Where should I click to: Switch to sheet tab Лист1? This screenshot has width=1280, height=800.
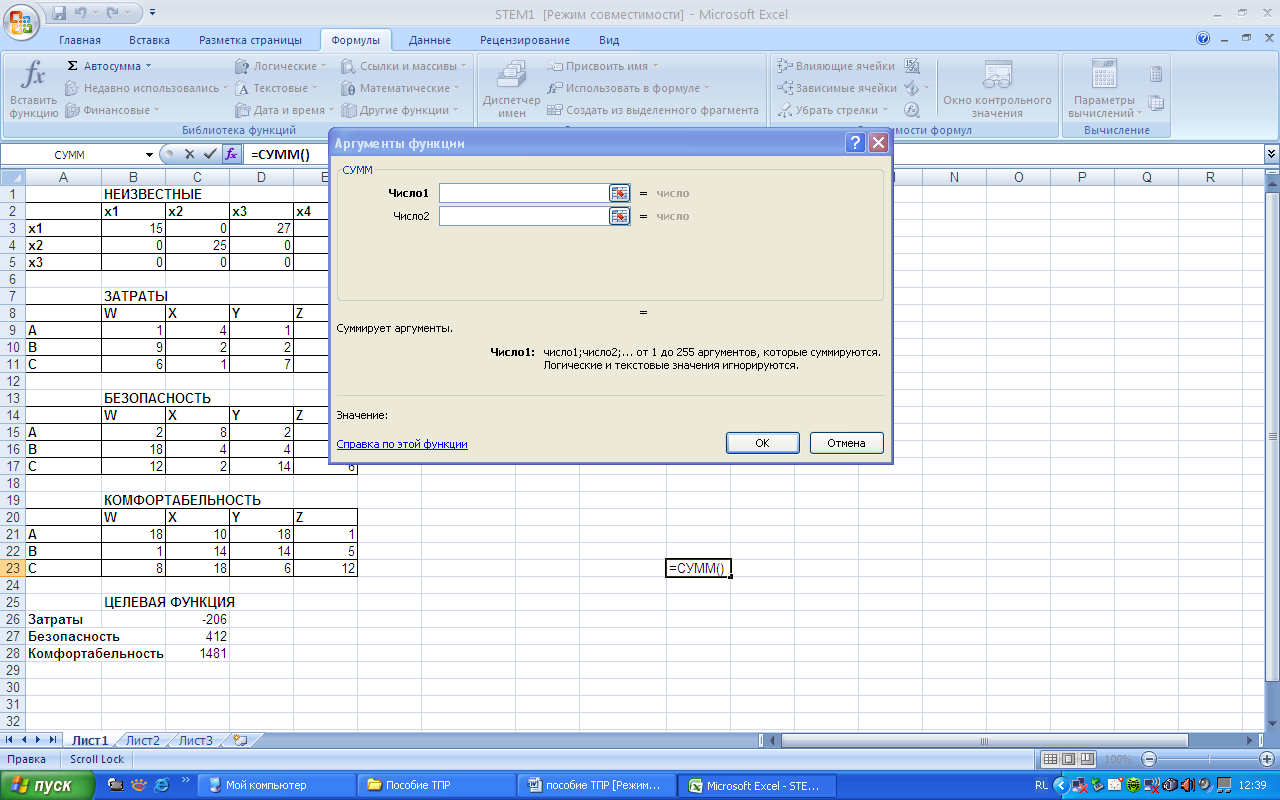click(x=89, y=740)
